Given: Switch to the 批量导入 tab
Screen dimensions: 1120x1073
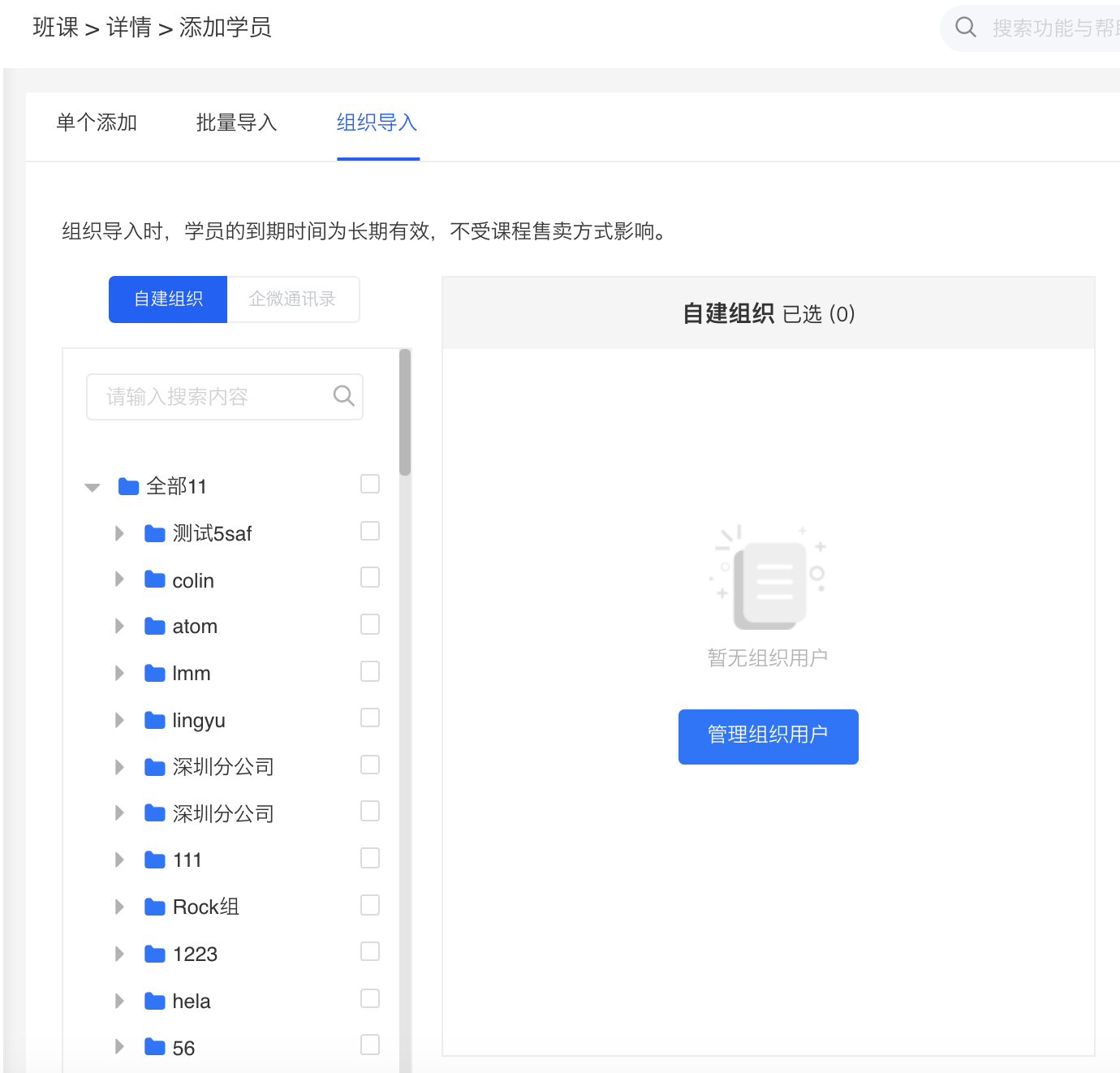Looking at the screenshot, I should coord(237,123).
